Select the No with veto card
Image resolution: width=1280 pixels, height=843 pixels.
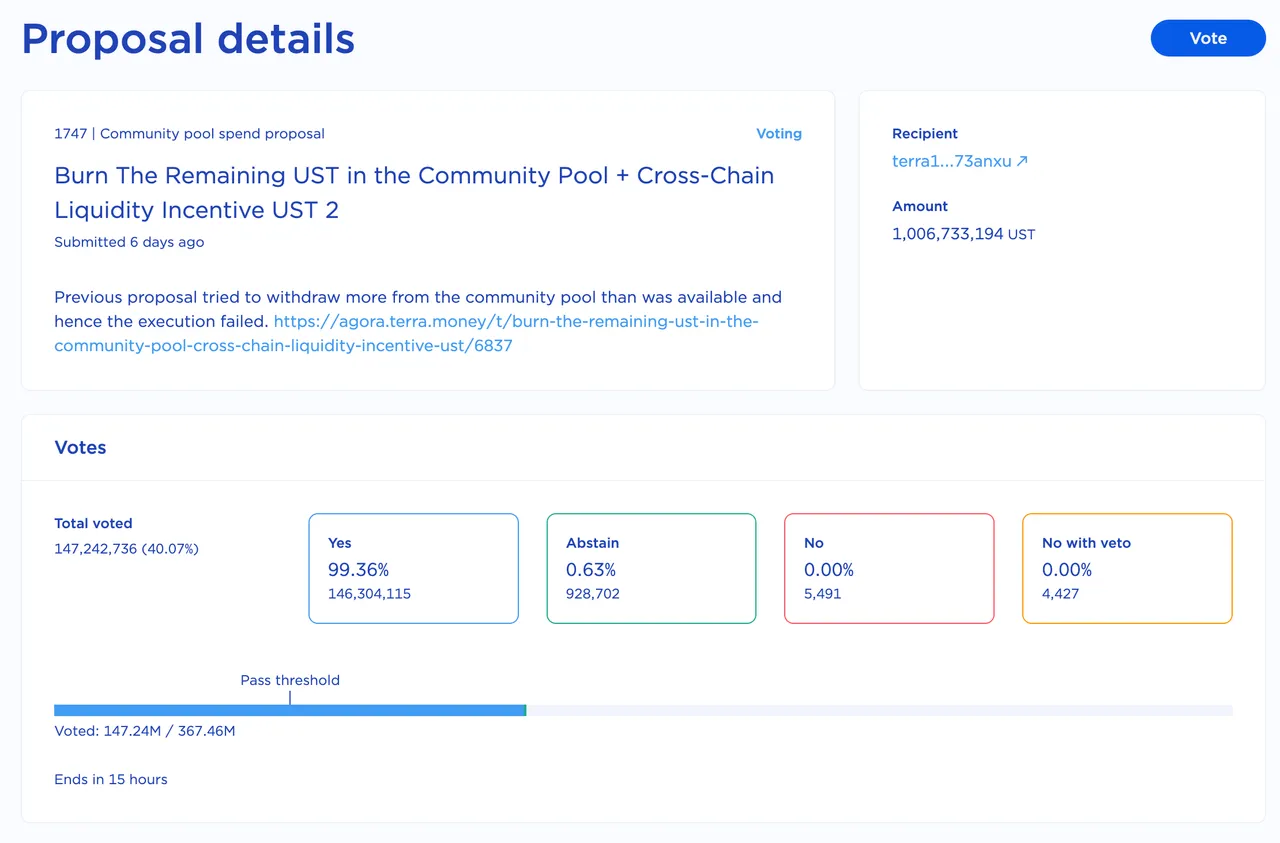click(x=1127, y=569)
